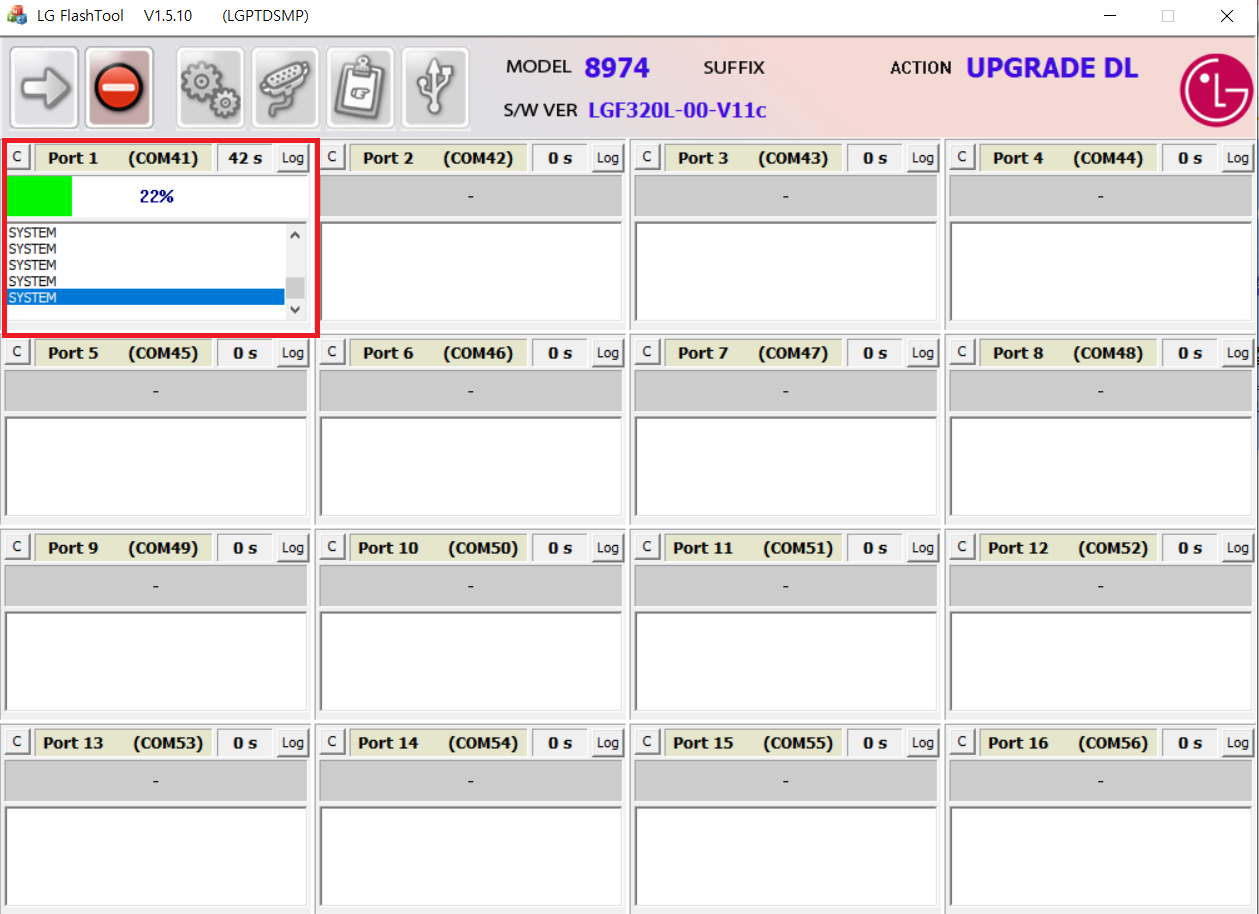Click the clipboard toolbar icon
The image size is (1259, 914).
[x=360, y=88]
